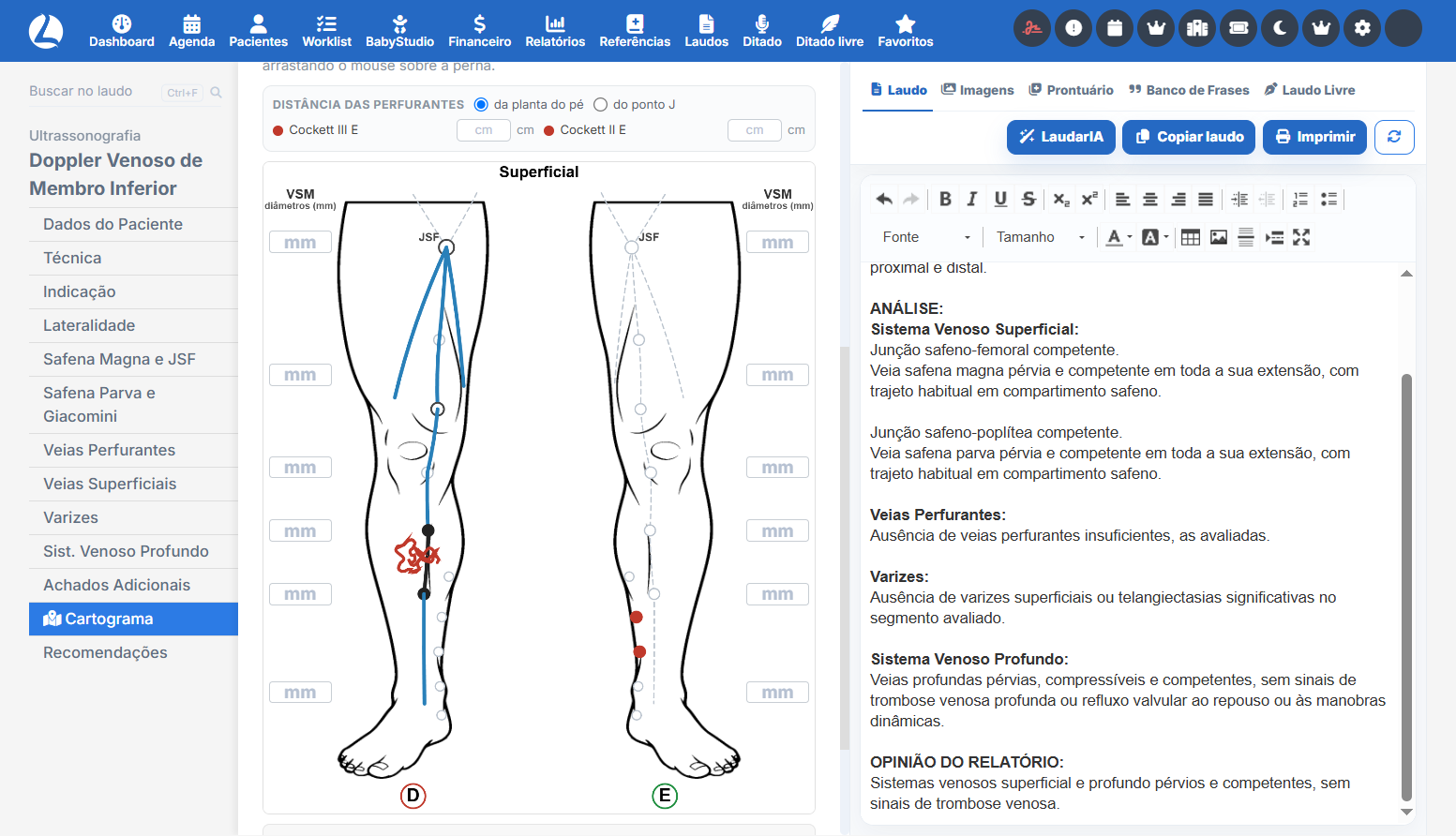The image size is (1456, 836).
Task: Toggle dark mode with the moon icon
Action: [1280, 28]
